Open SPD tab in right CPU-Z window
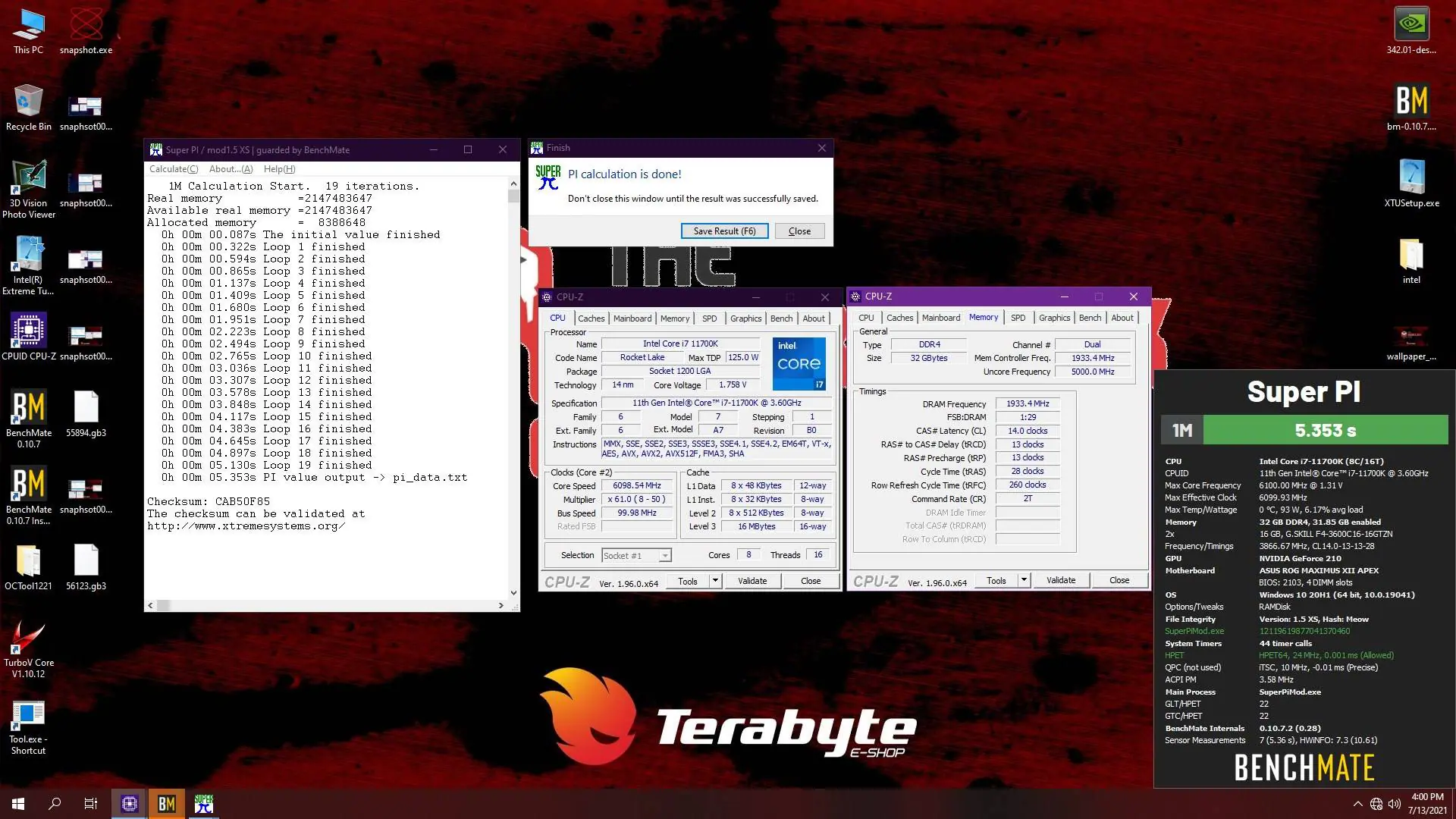Image resolution: width=1456 pixels, height=819 pixels. [1018, 318]
